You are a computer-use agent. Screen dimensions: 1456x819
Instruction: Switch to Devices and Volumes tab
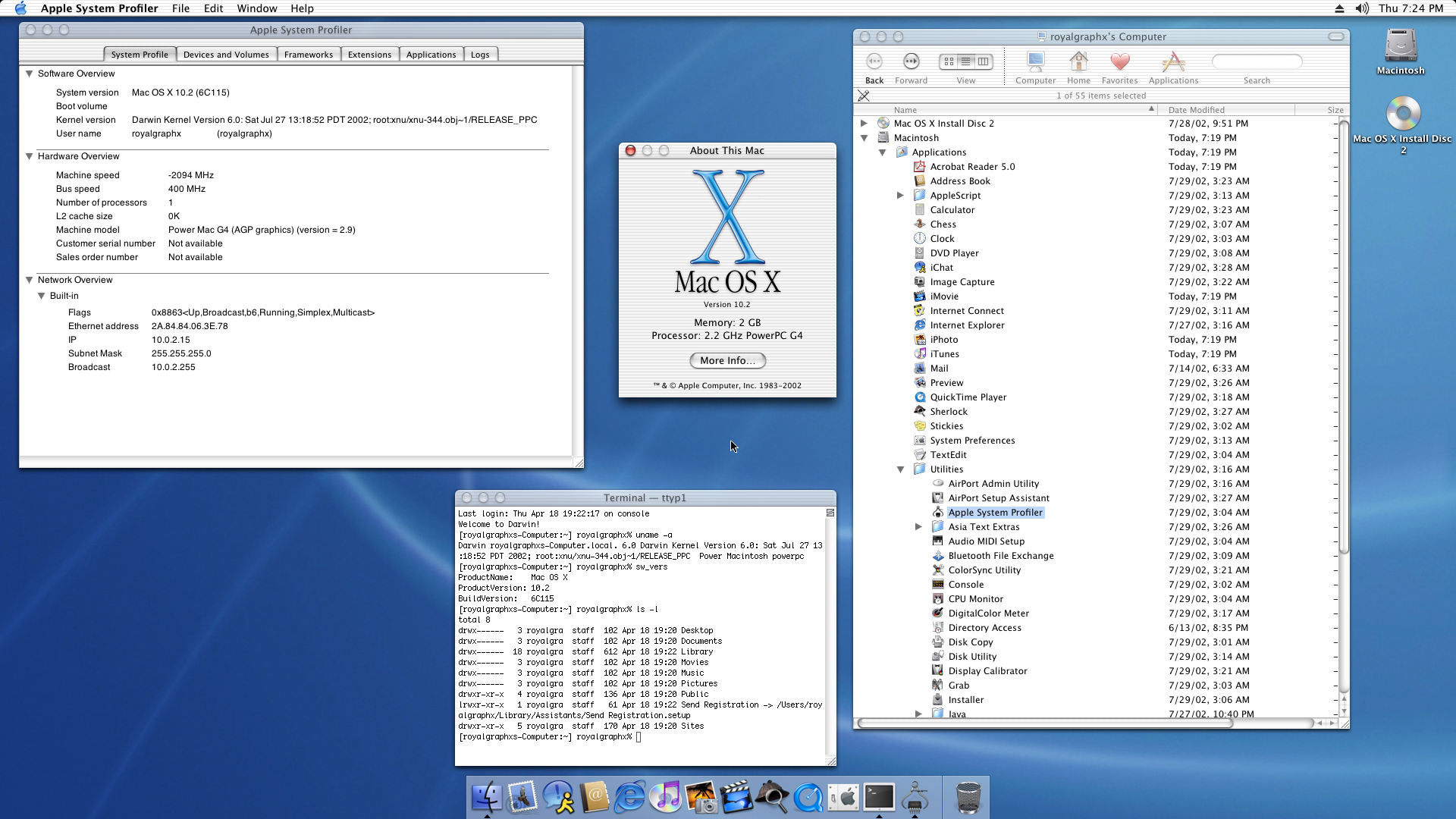pos(226,55)
